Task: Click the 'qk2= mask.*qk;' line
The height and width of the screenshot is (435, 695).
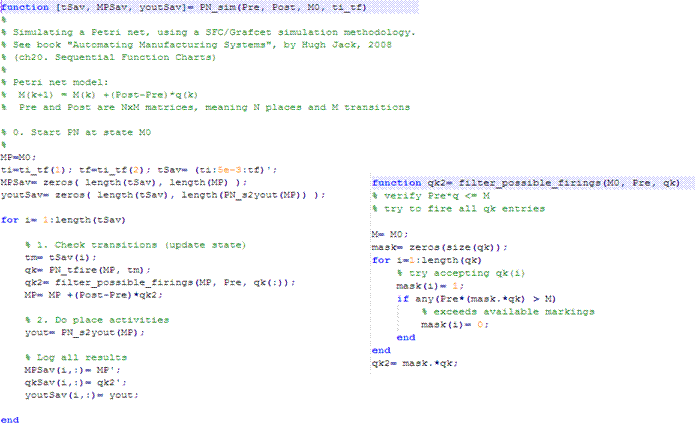Action: click(x=414, y=363)
